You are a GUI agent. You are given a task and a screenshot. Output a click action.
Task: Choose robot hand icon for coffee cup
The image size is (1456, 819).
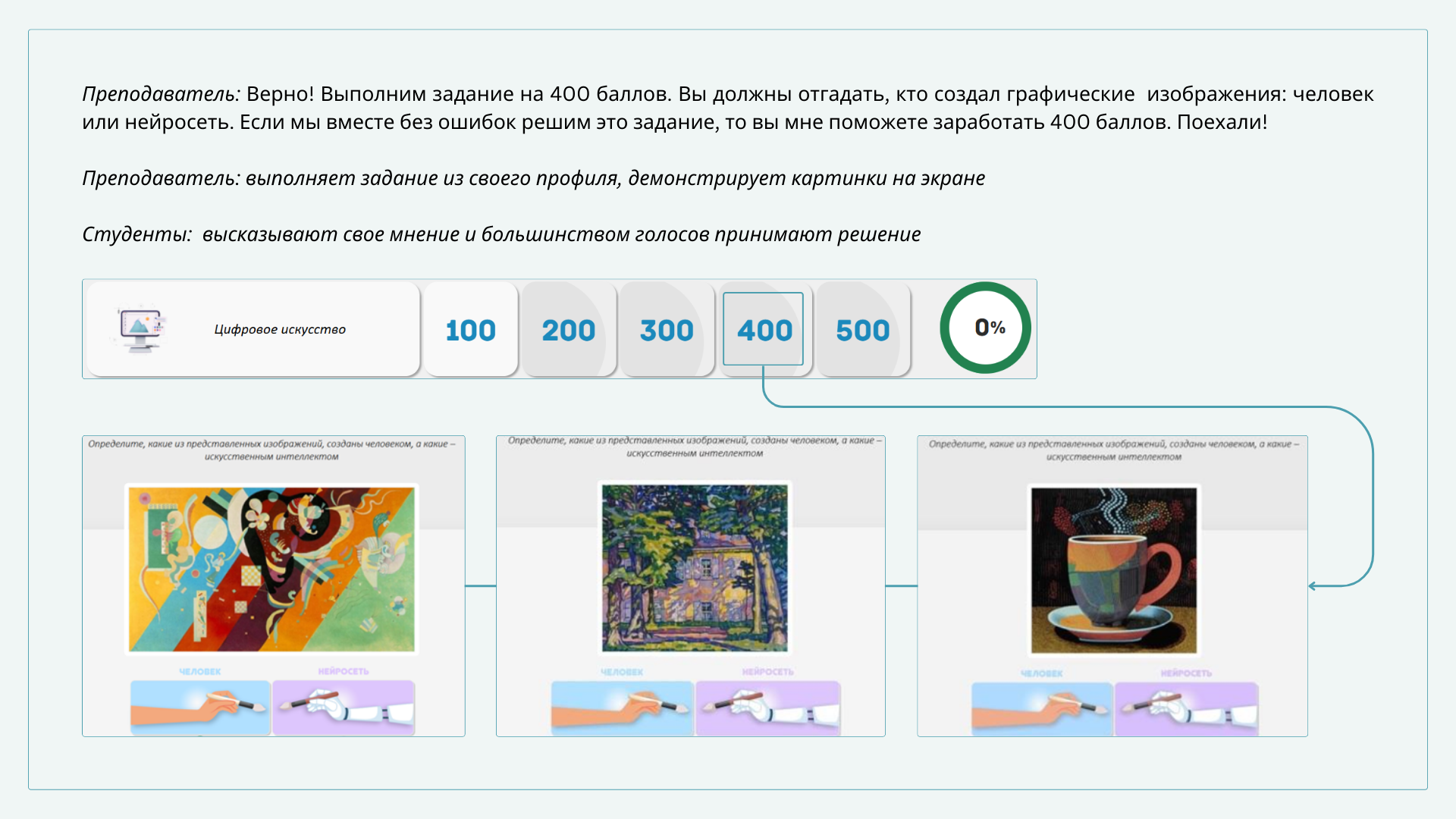click(1186, 709)
